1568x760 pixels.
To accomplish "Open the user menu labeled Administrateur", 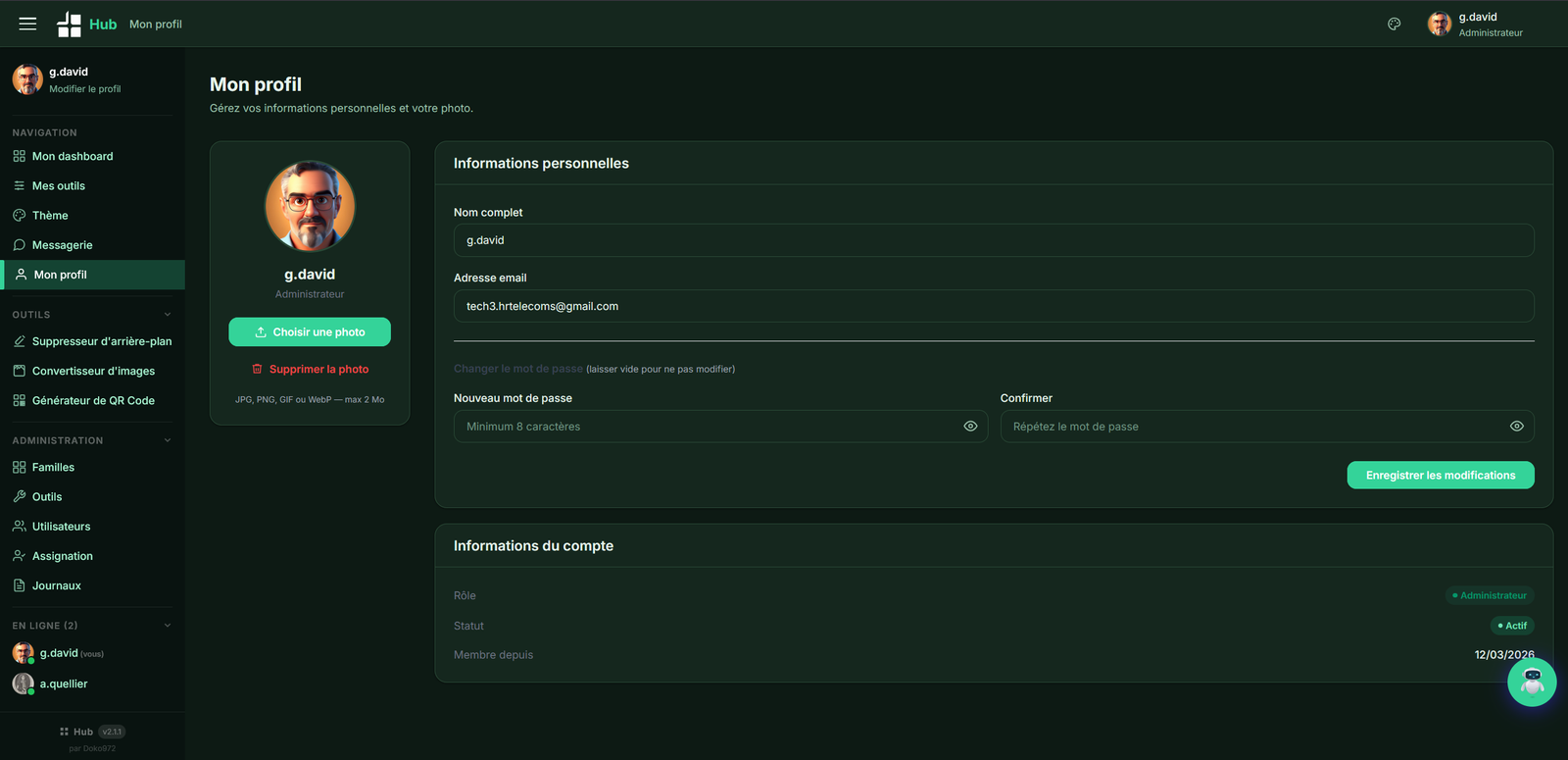I will tap(1475, 24).
